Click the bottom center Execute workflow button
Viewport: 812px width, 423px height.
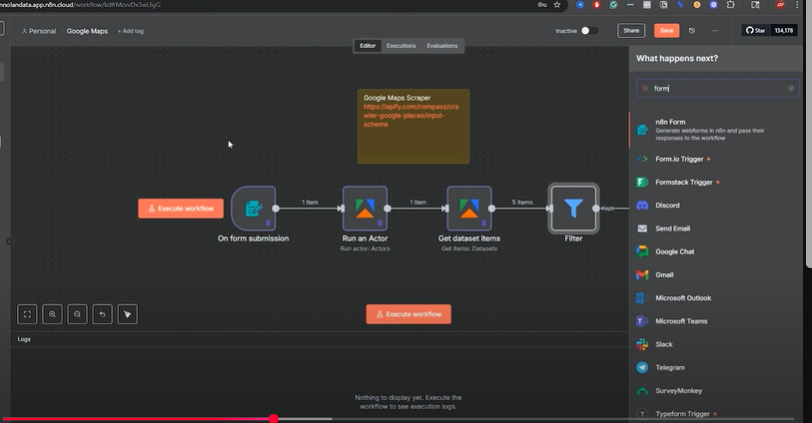point(409,314)
